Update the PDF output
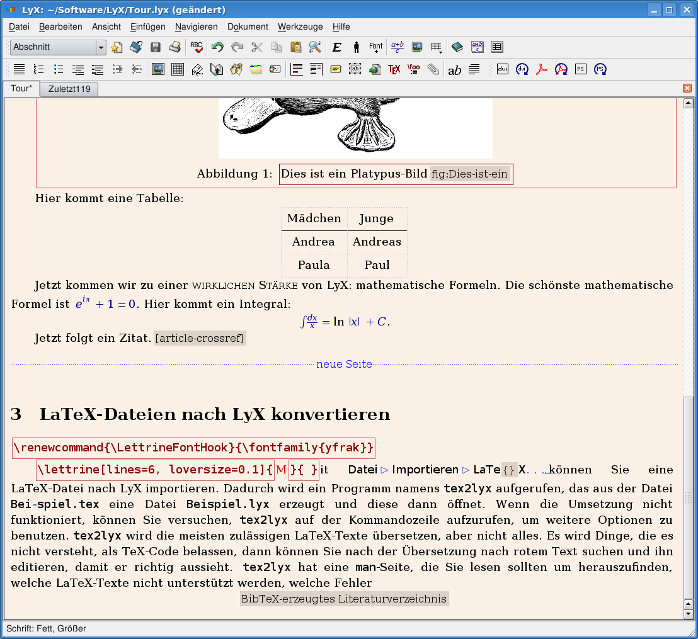Image resolution: width=698 pixels, height=639 pixels. 561,69
